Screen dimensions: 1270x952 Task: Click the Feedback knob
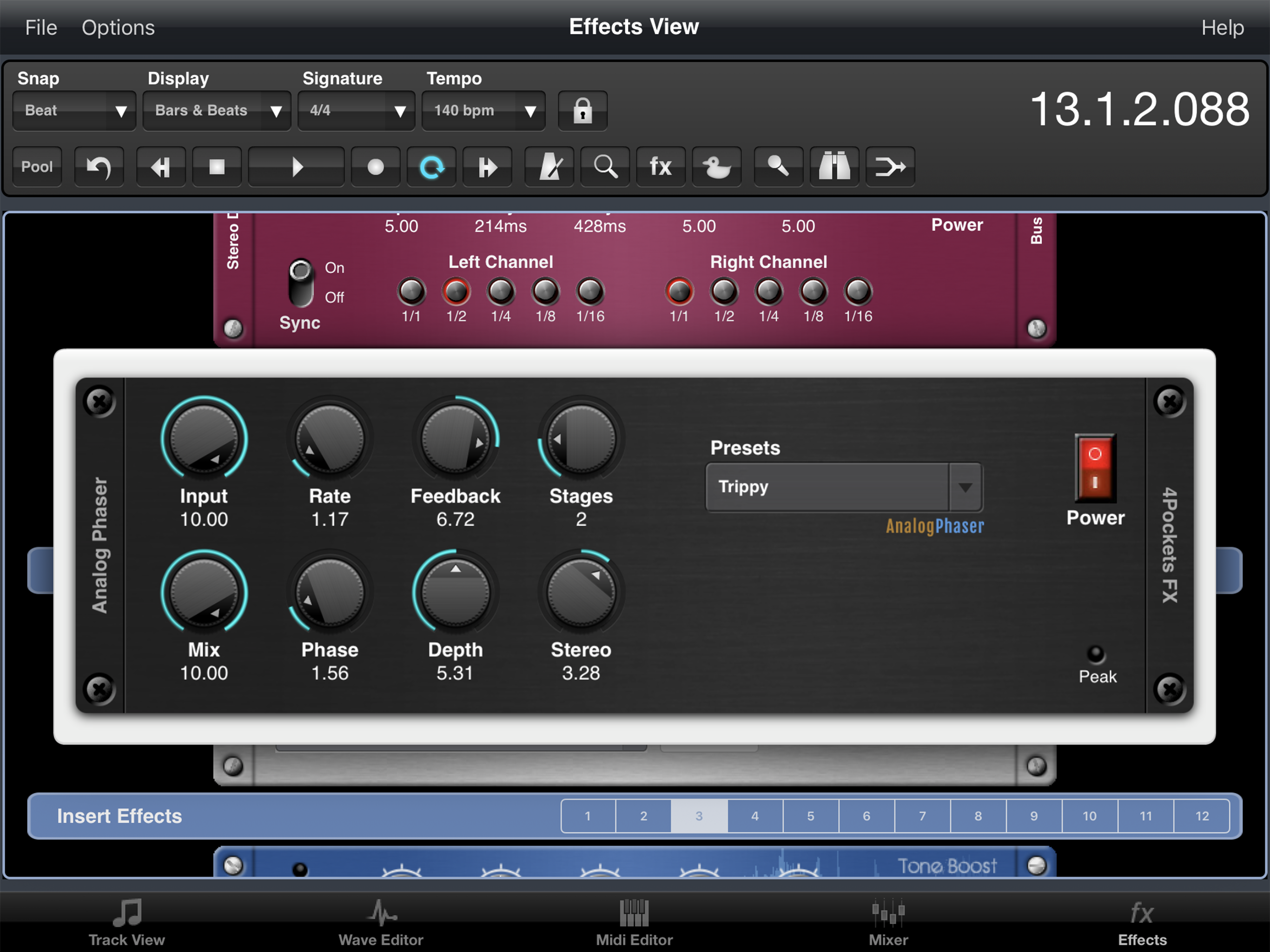pos(455,440)
